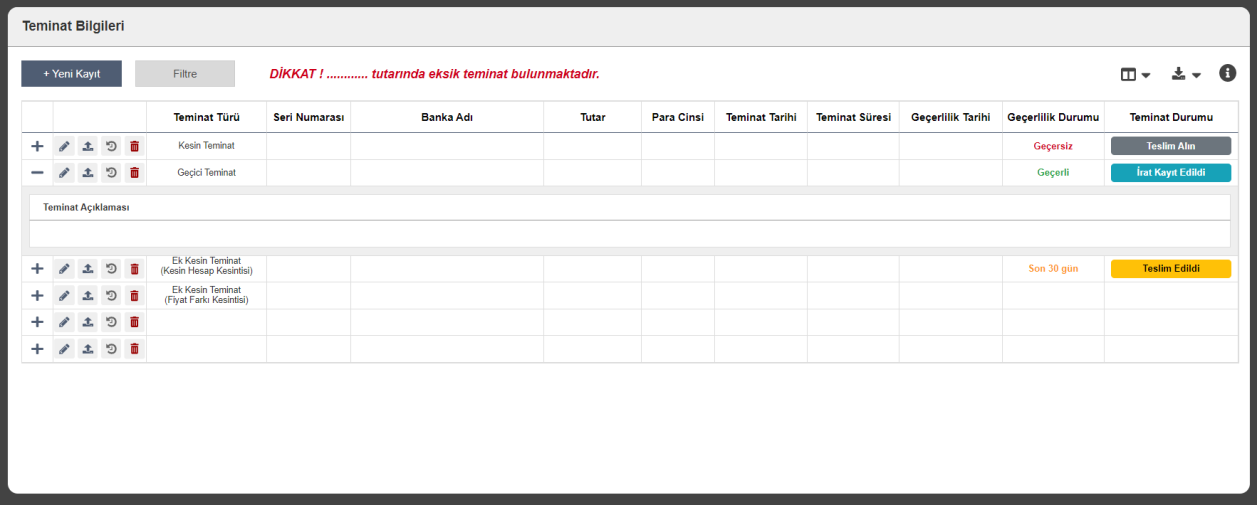Click the trash icon for Kesin Hesap Kesintisi row
The image size is (1257, 505).
click(135, 269)
